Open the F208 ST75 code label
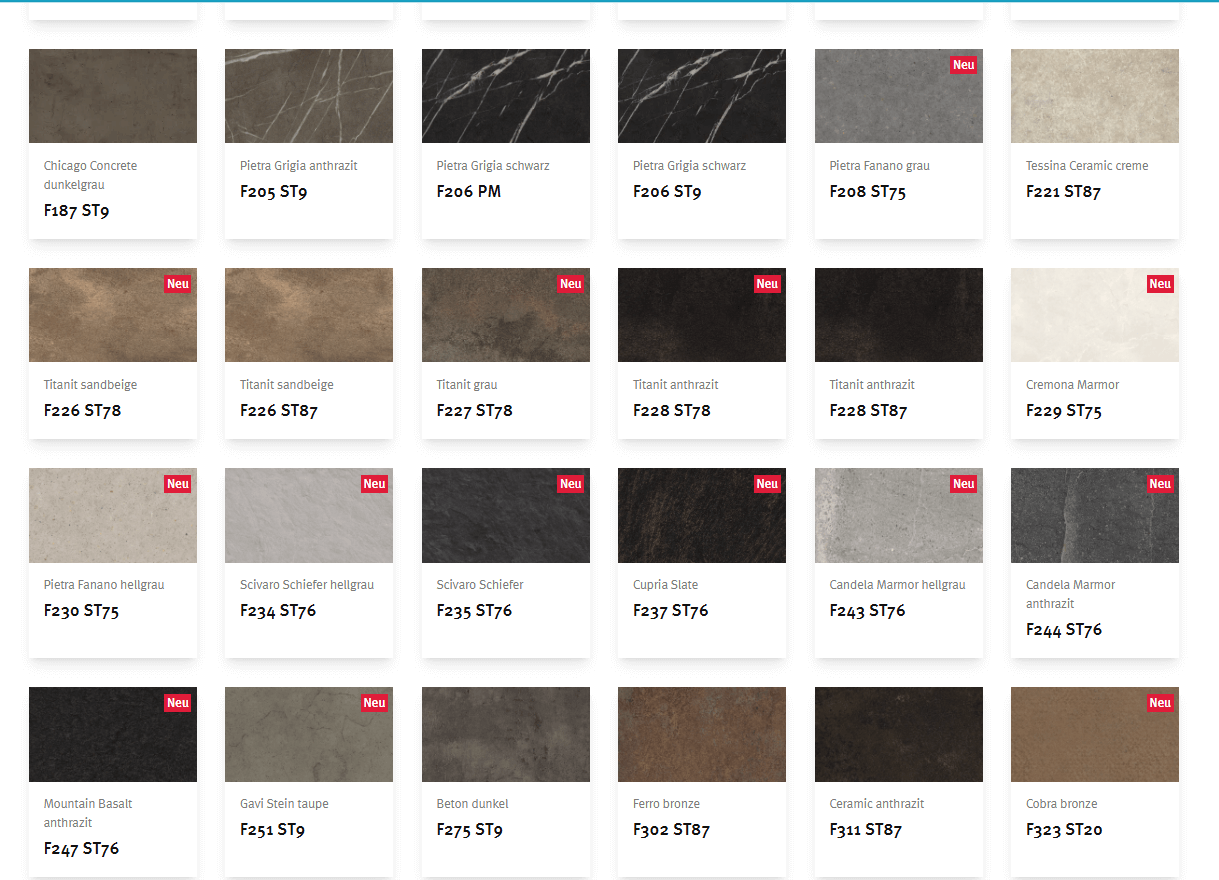 tap(868, 192)
